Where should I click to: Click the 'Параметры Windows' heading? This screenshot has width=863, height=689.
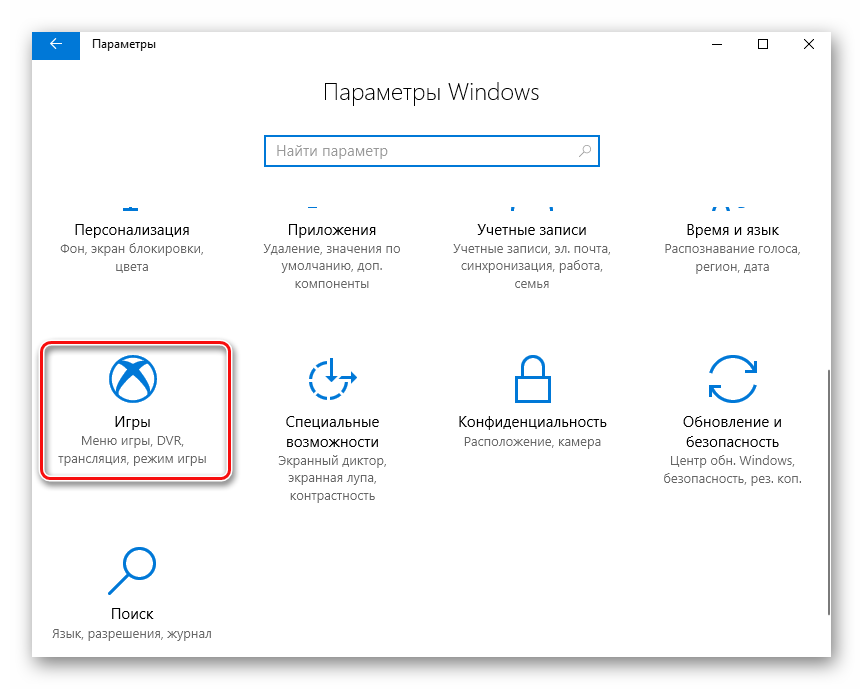432,92
